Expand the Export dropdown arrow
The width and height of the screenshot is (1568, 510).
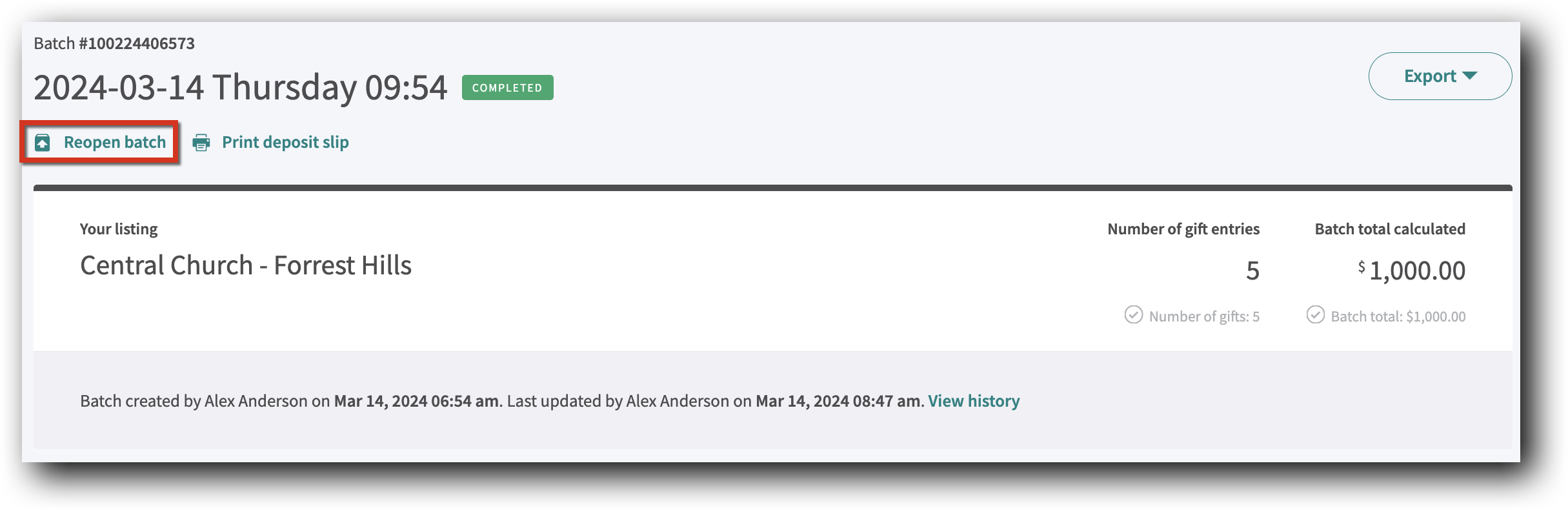(1471, 76)
